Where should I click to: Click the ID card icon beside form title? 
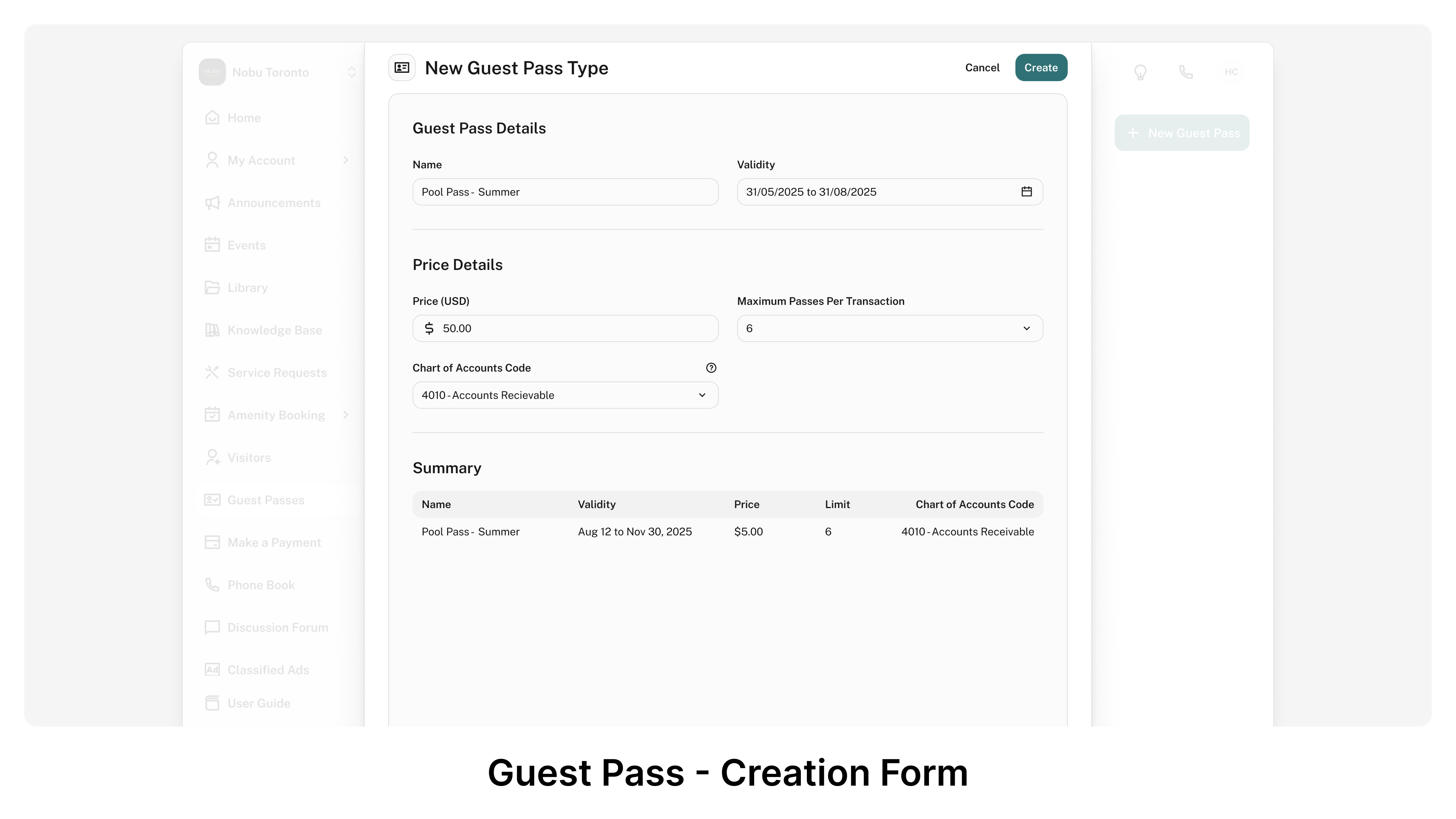tap(402, 68)
